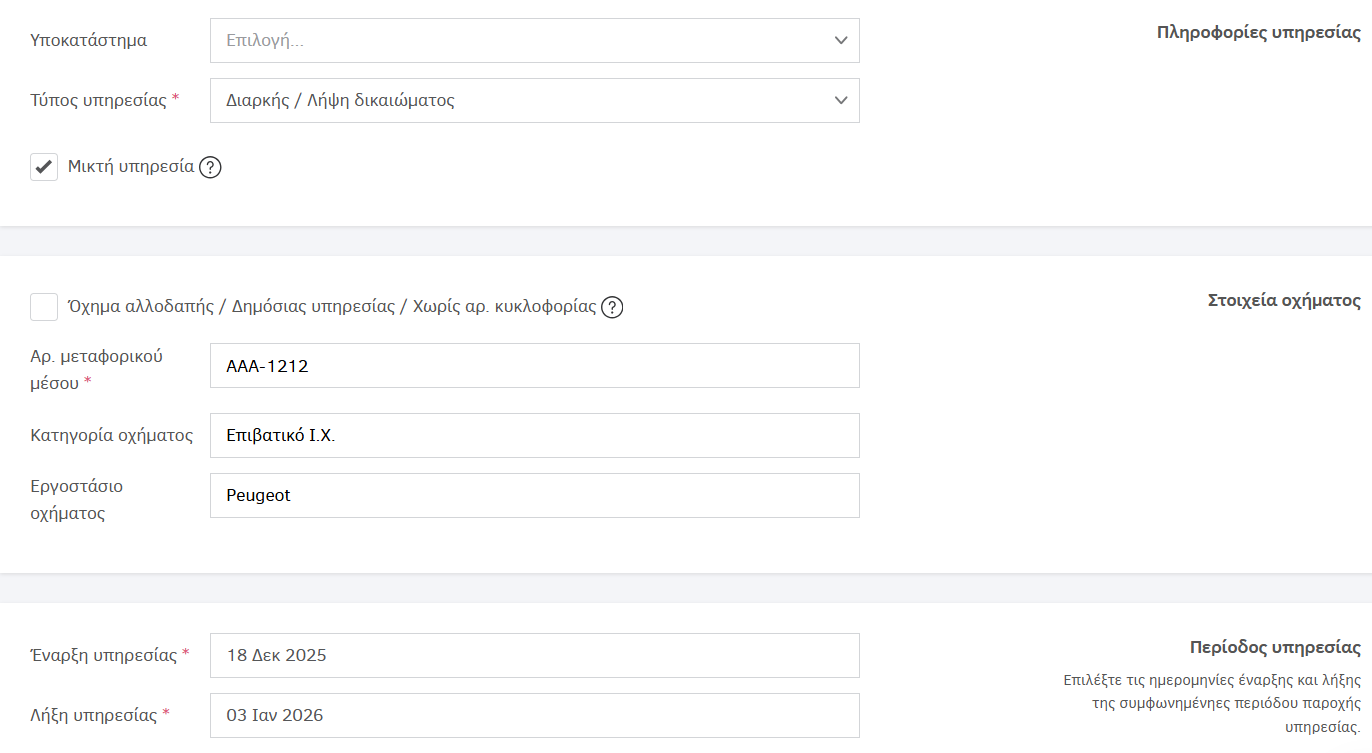Click the Κατηγορία οχήματος field Επιβατικό Ι.Χ.
1372x753 pixels.
534,436
